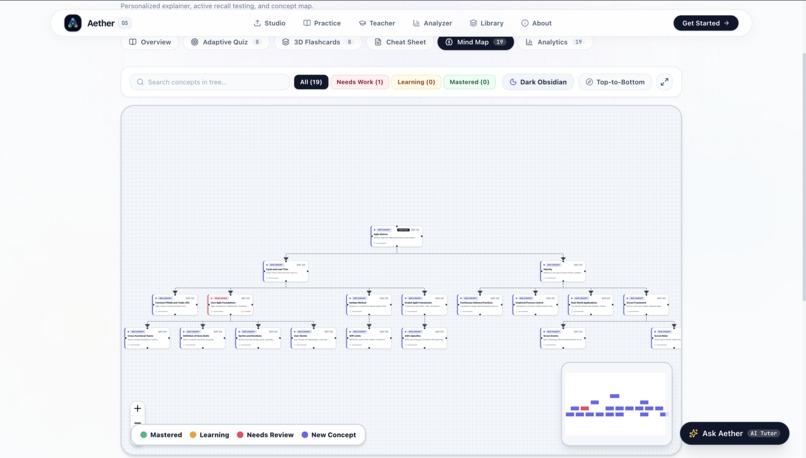Focus the Search concepts in tree field

pyautogui.click(x=210, y=82)
